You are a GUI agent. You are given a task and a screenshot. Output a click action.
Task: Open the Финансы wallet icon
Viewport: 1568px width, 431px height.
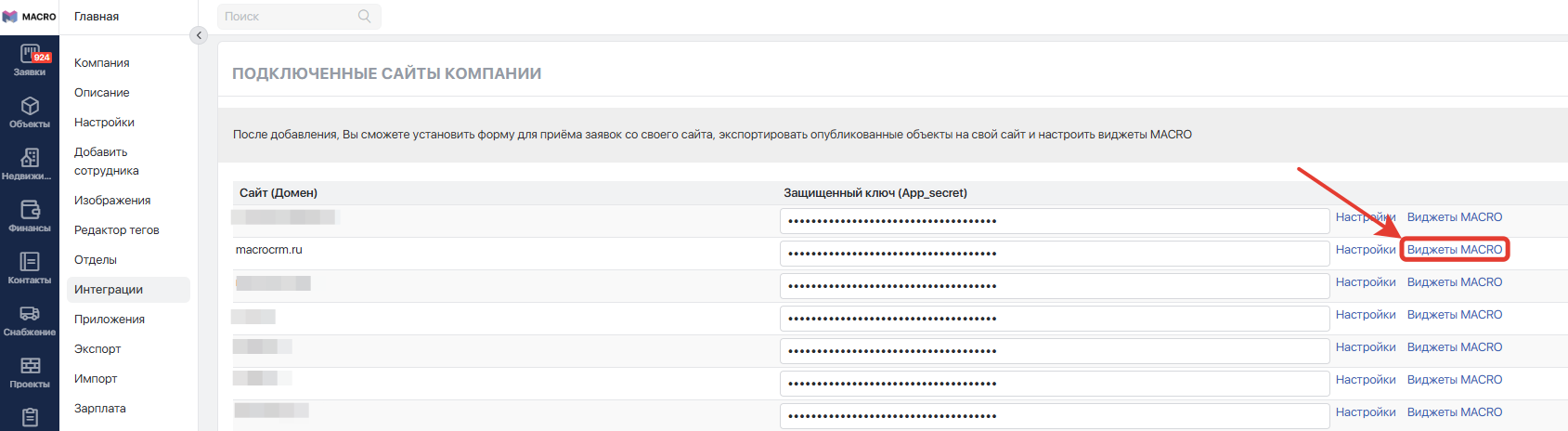[x=30, y=210]
